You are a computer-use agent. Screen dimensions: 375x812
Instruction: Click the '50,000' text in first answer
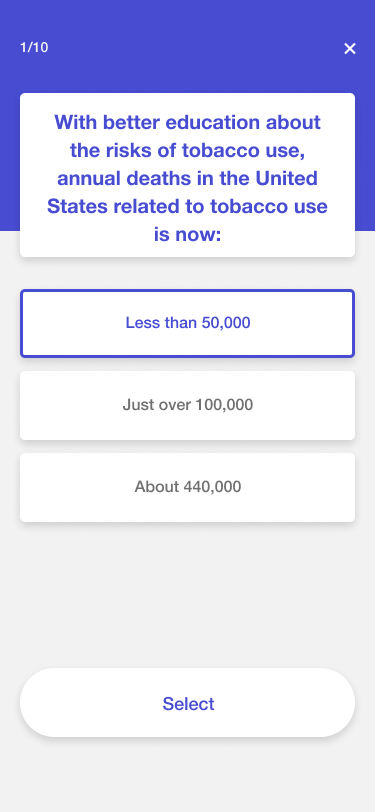coord(226,323)
